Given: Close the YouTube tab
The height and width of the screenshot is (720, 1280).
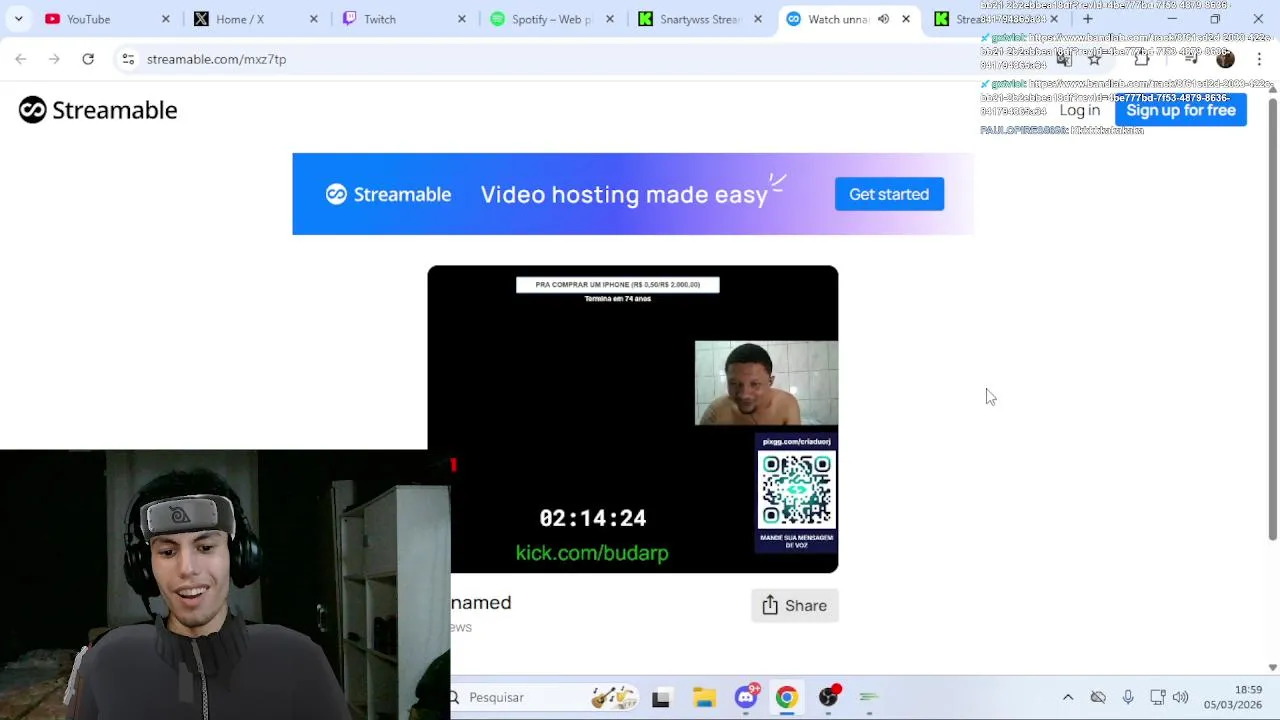Looking at the screenshot, I should (x=166, y=19).
